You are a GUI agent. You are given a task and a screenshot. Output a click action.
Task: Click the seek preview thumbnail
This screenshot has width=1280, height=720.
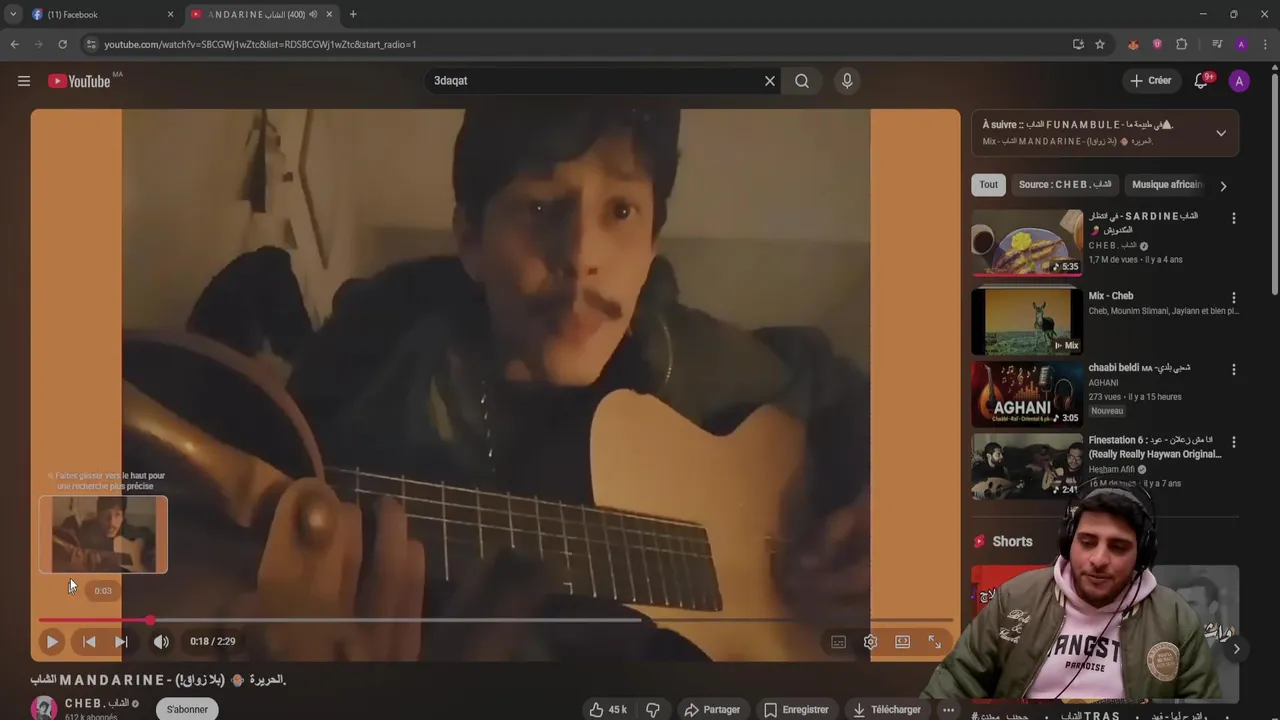pyautogui.click(x=103, y=535)
